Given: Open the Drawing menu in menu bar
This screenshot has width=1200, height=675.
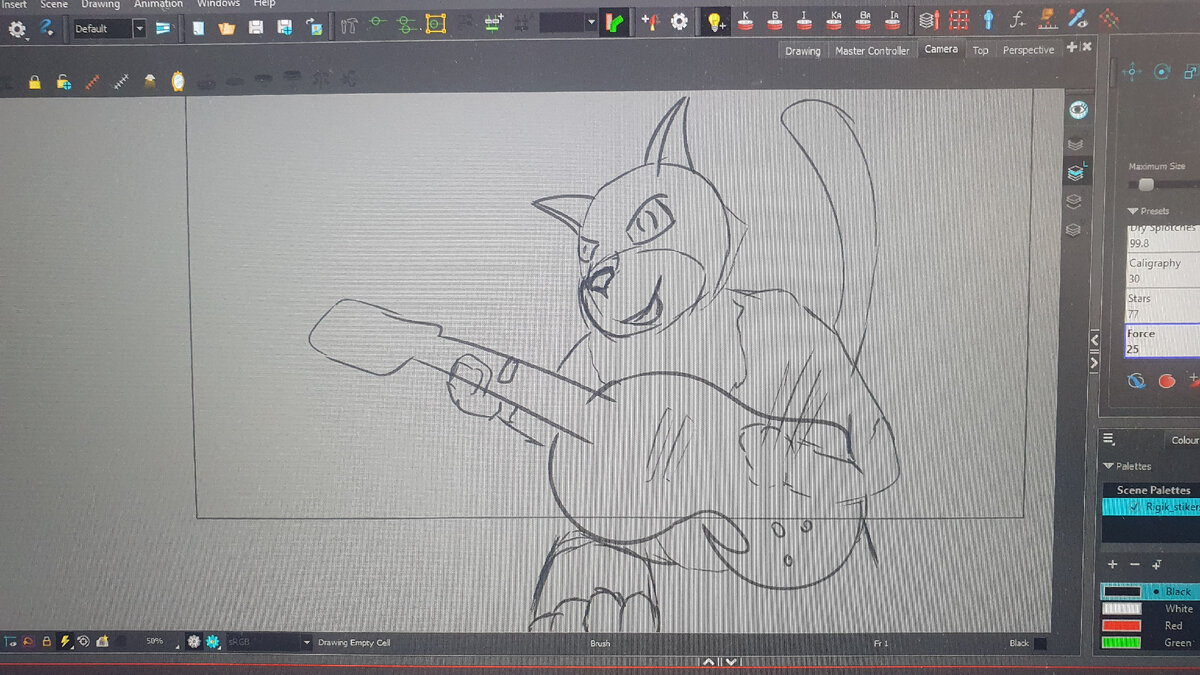Looking at the screenshot, I should pos(101,4).
